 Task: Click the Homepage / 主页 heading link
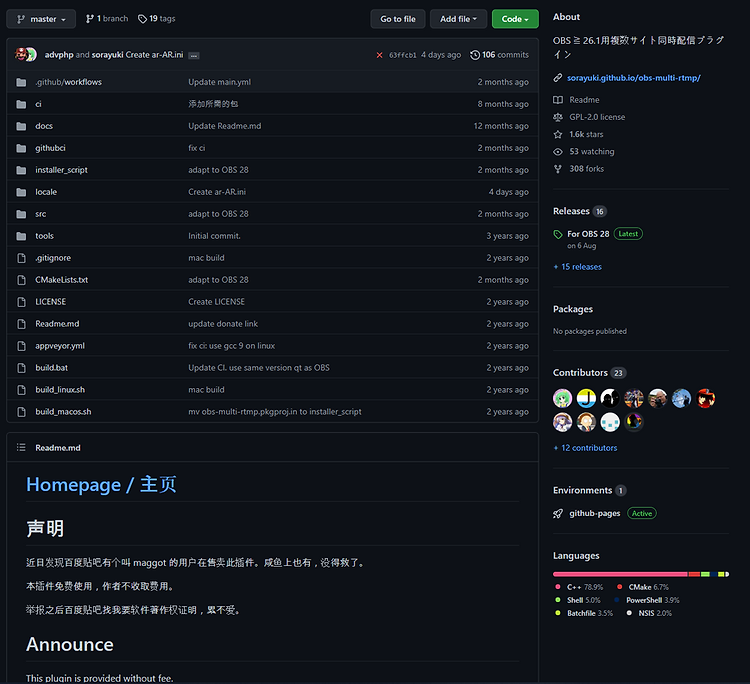(101, 485)
